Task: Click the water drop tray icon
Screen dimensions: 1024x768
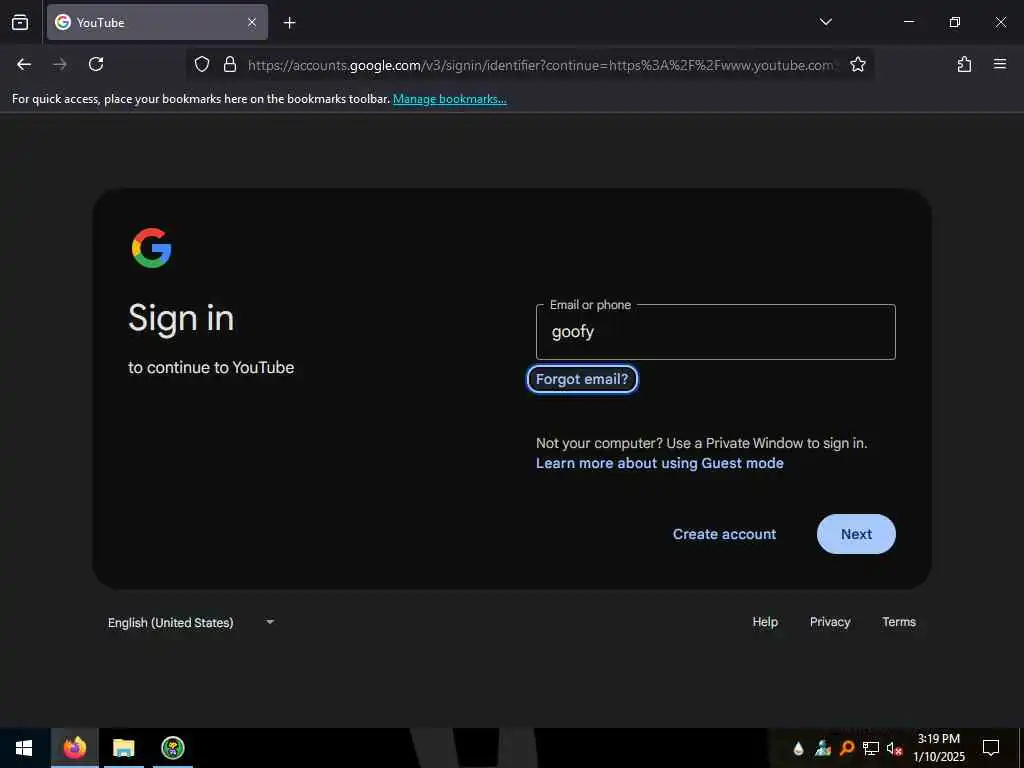Action: pos(798,748)
